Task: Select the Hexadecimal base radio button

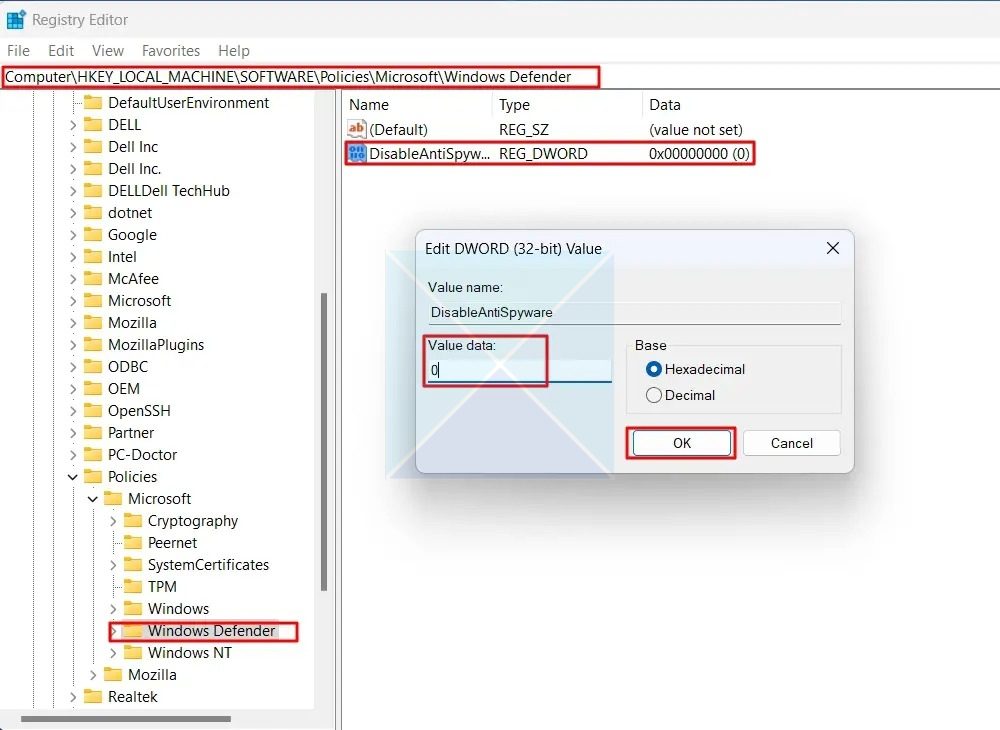Action: pos(655,368)
